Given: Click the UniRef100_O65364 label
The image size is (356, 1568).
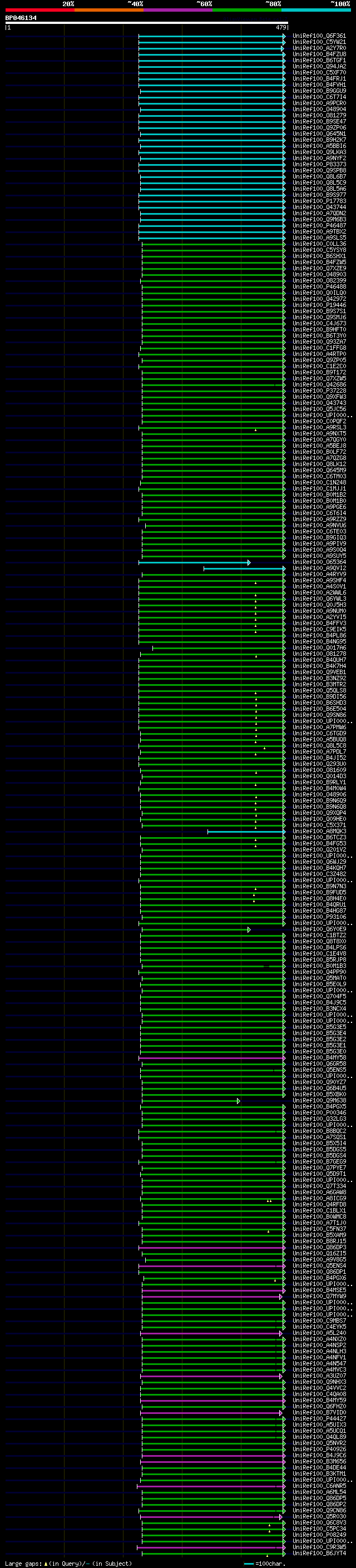Looking at the screenshot, I should click(319, 562).
